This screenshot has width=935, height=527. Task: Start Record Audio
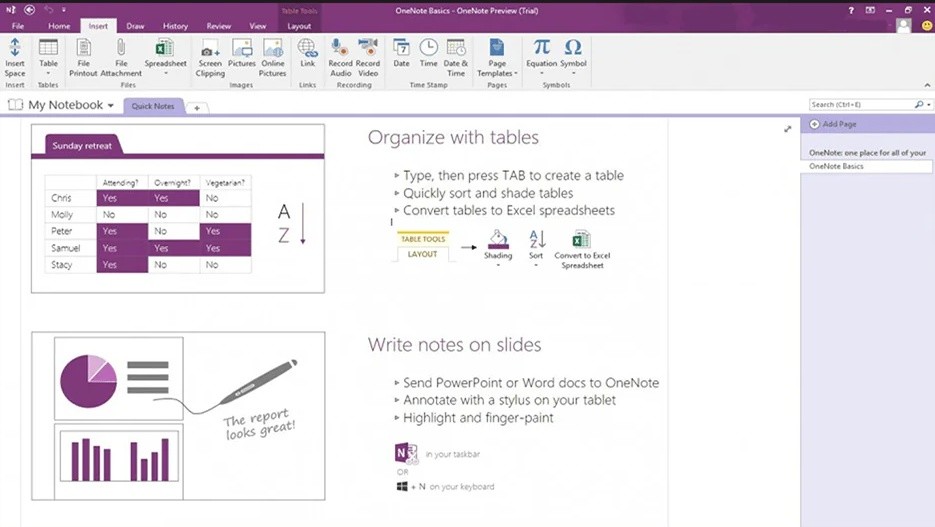coord(340,57)
